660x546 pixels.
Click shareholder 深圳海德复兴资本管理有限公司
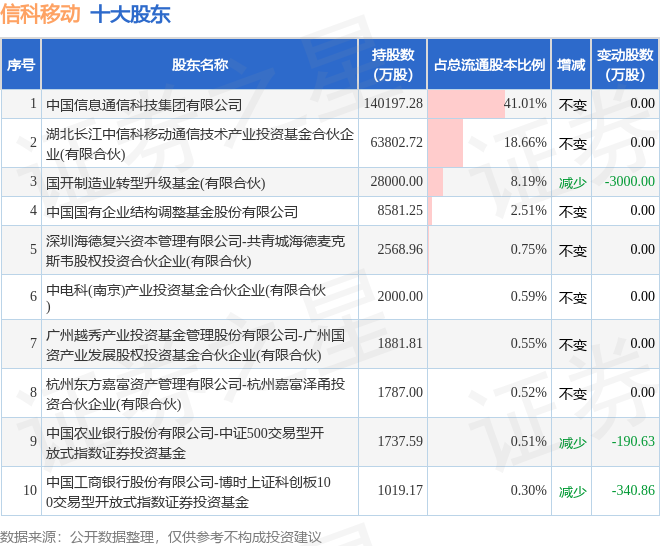195,251
